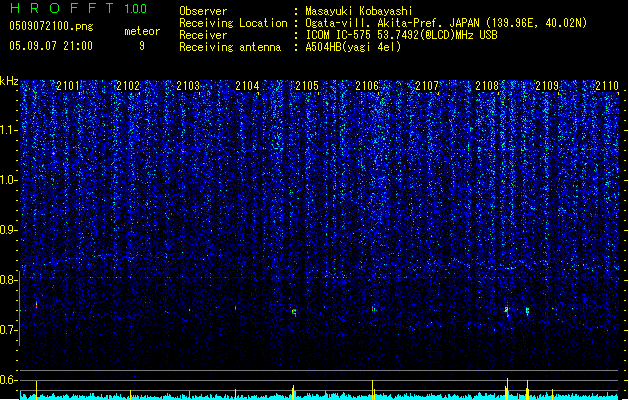The image size is (629, 400).
Task: Click the meteor echo just before 2109
Action: [528, 311]
